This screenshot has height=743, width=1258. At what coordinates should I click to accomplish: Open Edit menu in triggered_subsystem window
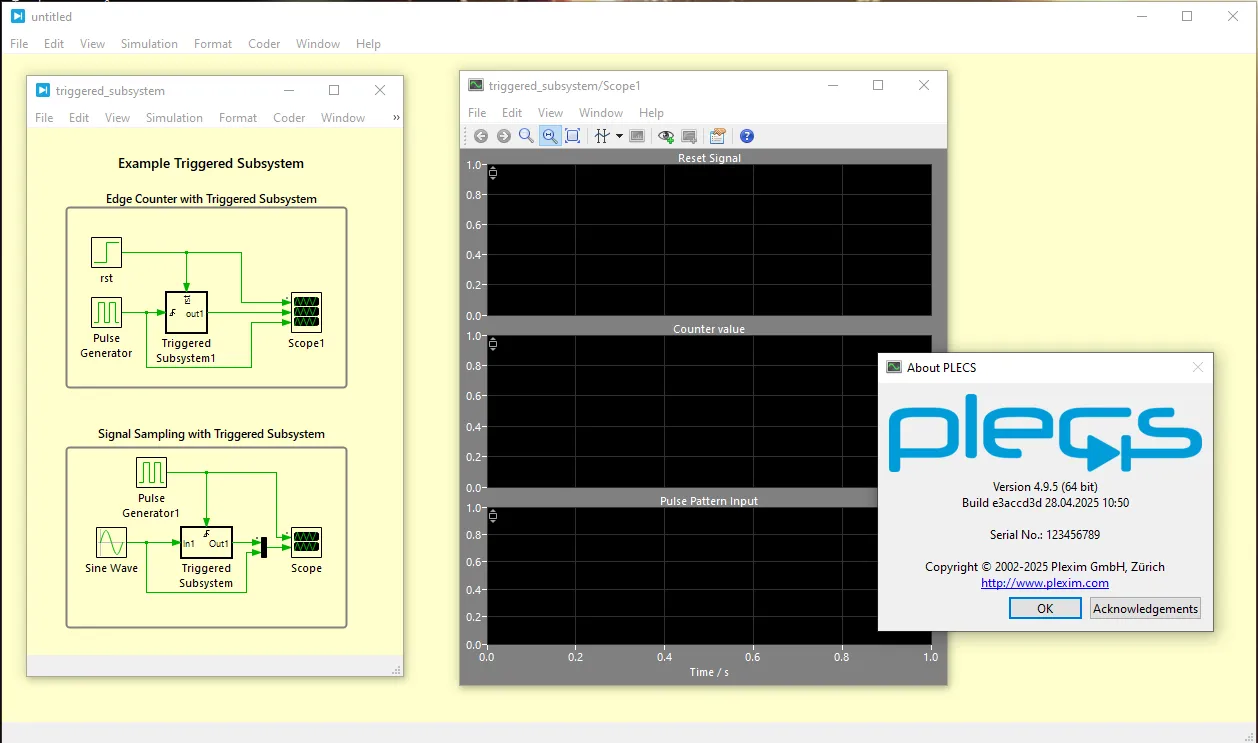(79, 118)
